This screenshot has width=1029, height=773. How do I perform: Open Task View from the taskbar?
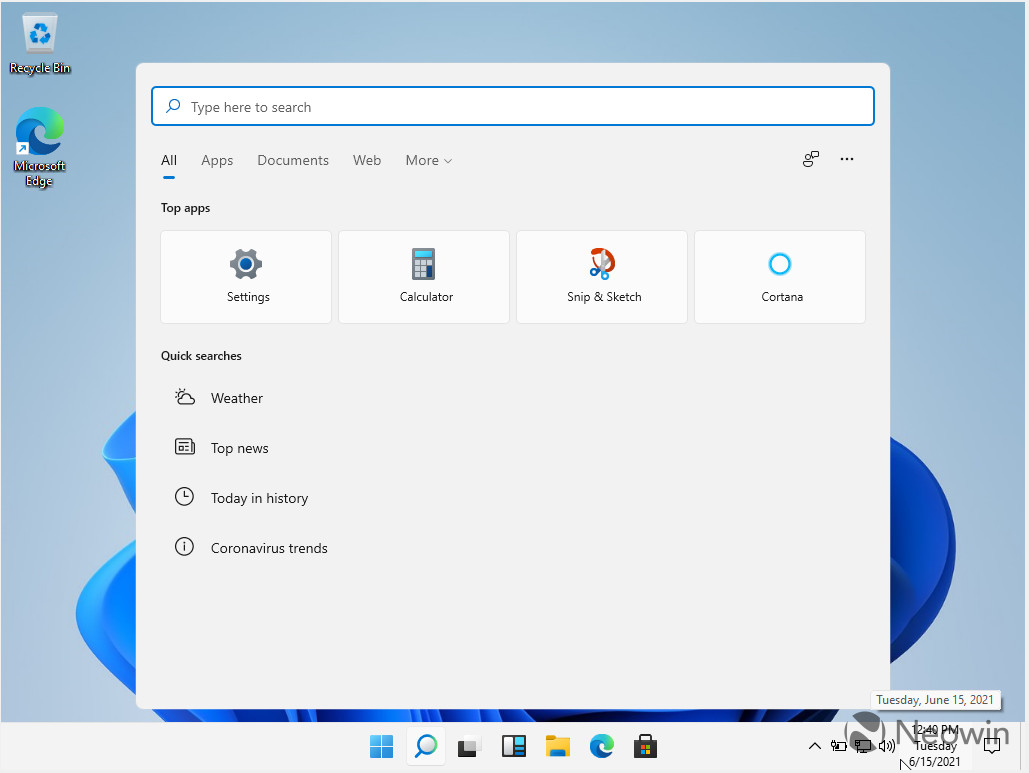(x=469, y=746)
